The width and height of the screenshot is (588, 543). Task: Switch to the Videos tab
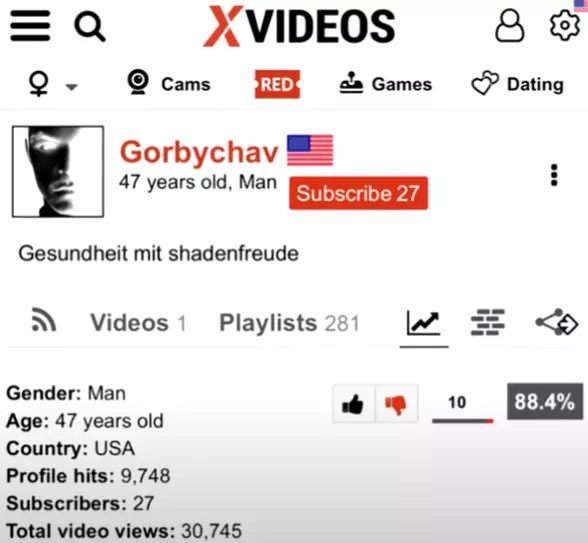138,322
